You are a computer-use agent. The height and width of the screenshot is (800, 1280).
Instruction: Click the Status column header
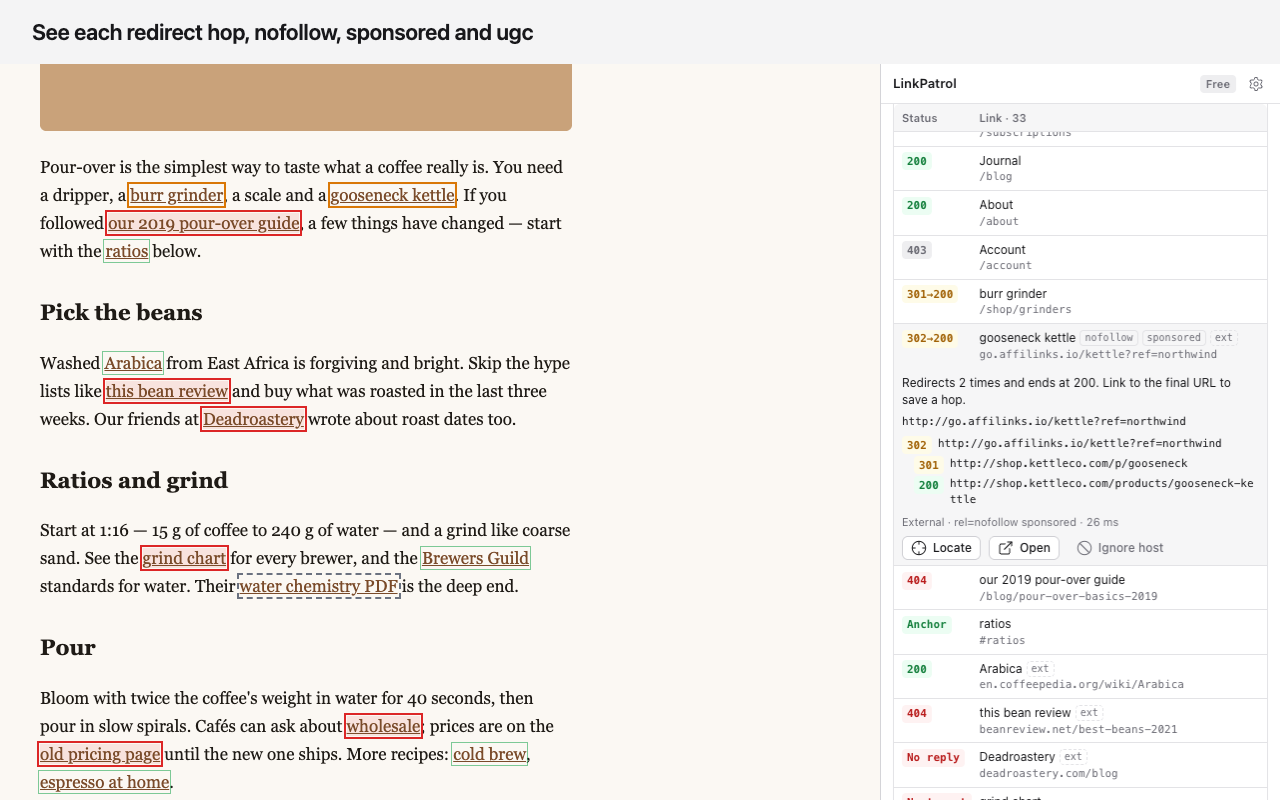(920, 118)
